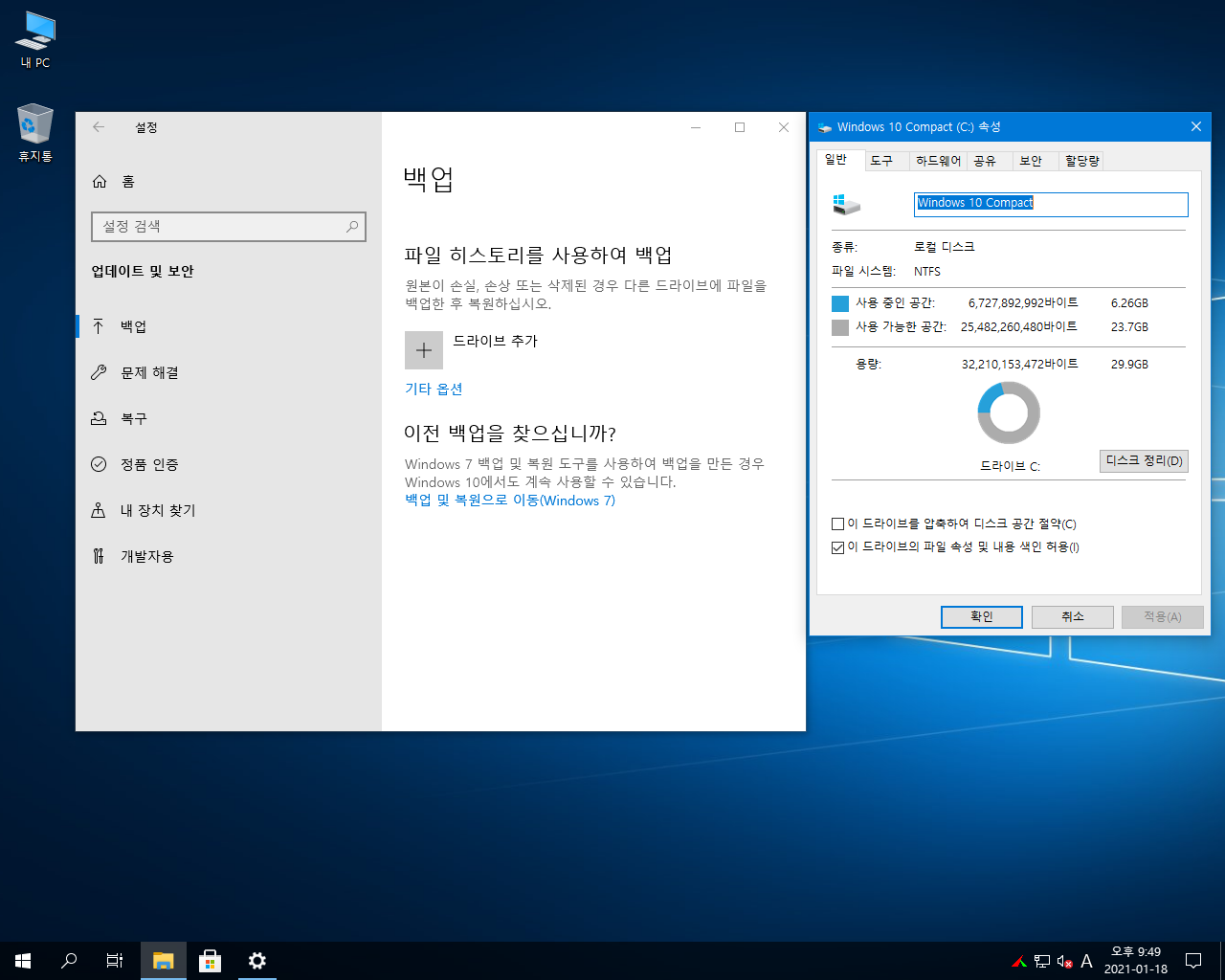1225x980 pixels.
Task: Click the 디스크 정리(D) button
Action: (1144, 460)
